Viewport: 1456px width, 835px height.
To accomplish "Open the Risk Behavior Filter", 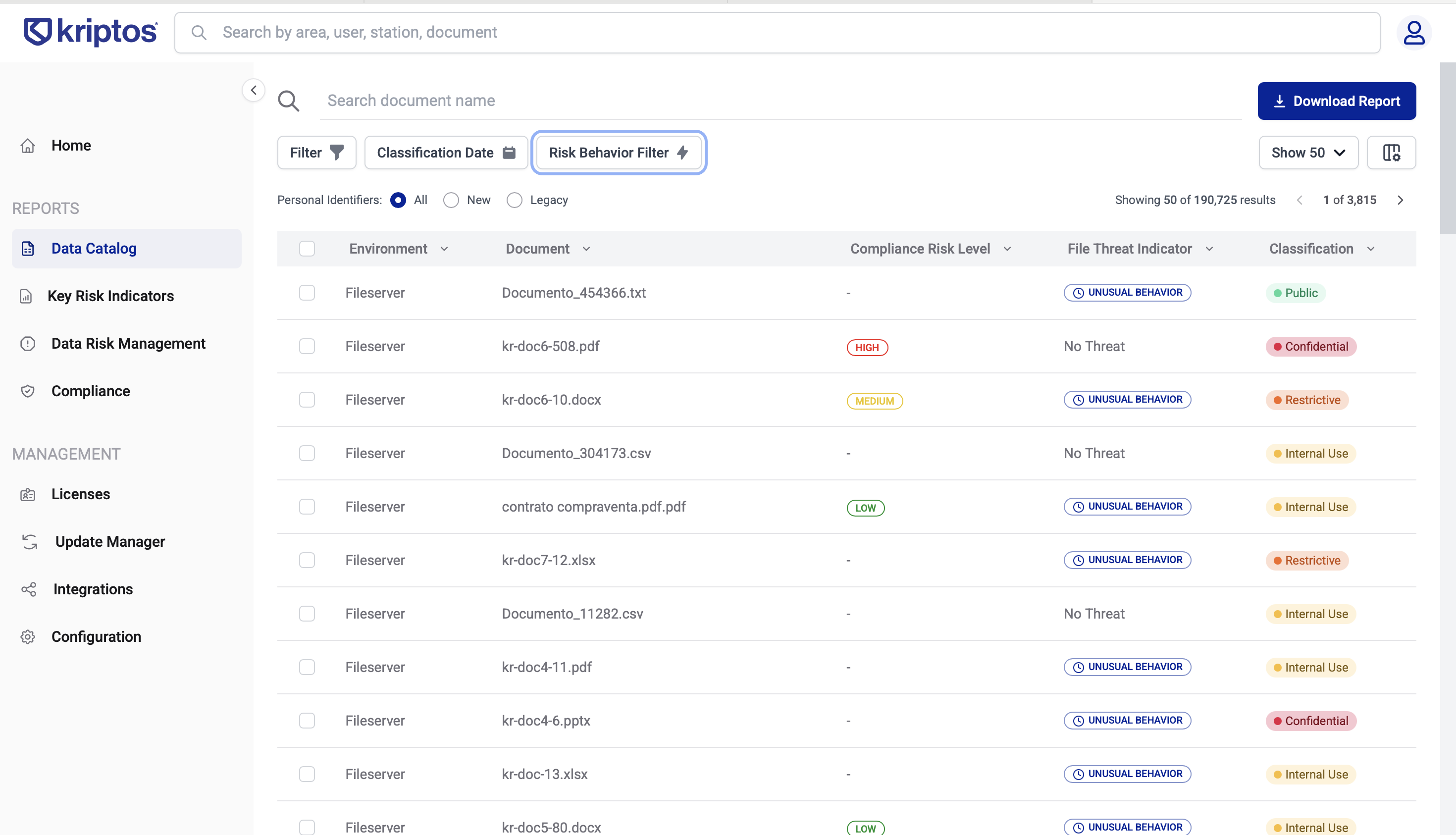I will pyautogui.click(x=618, y=153).
